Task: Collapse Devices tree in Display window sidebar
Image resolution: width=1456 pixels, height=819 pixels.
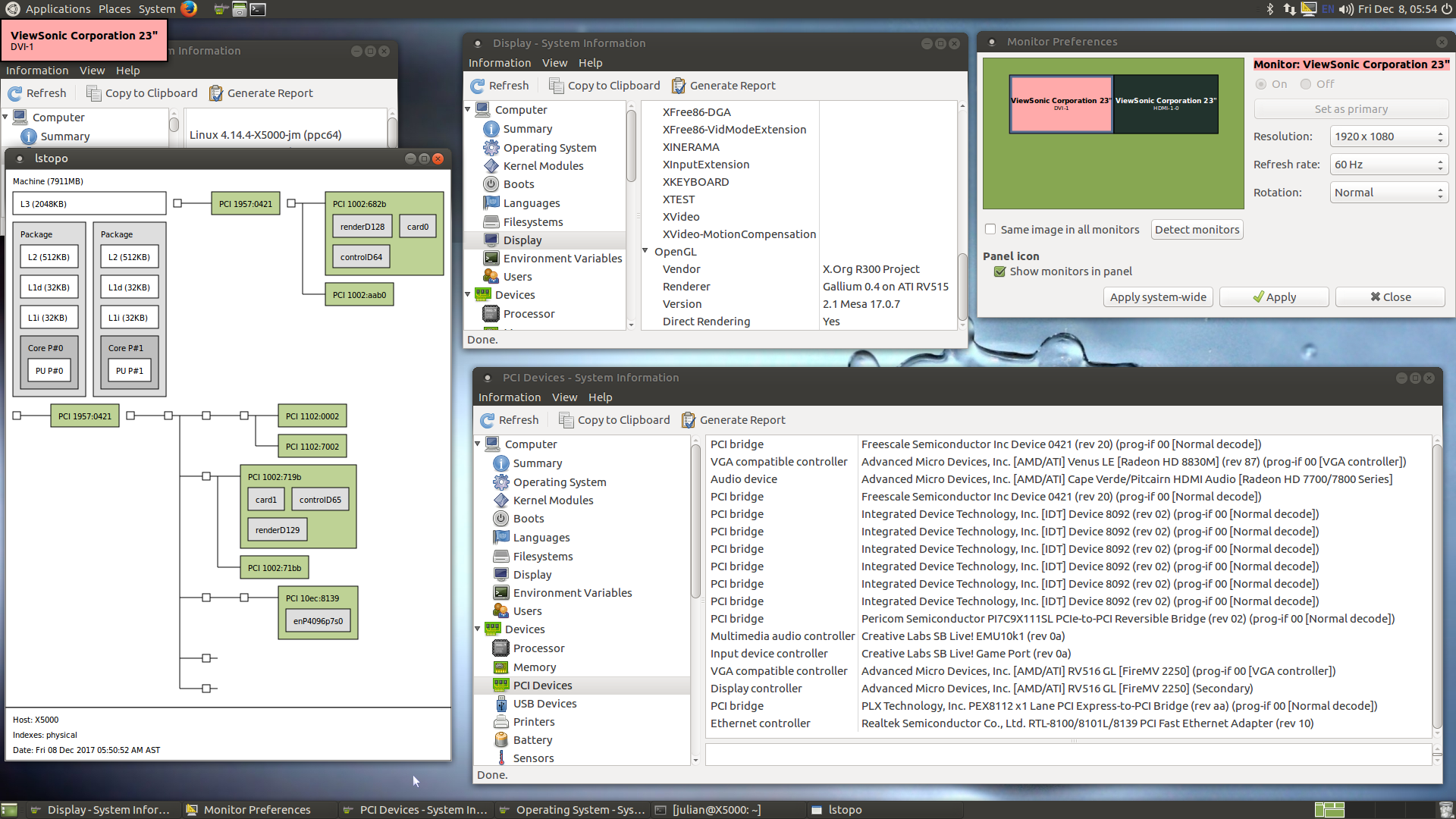Action: pos(468,295)
